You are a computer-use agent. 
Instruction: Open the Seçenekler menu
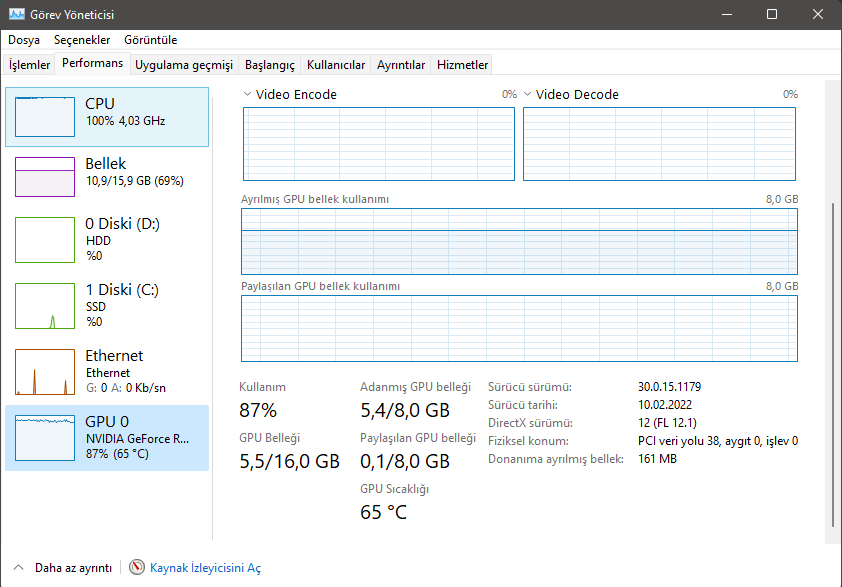82,40
